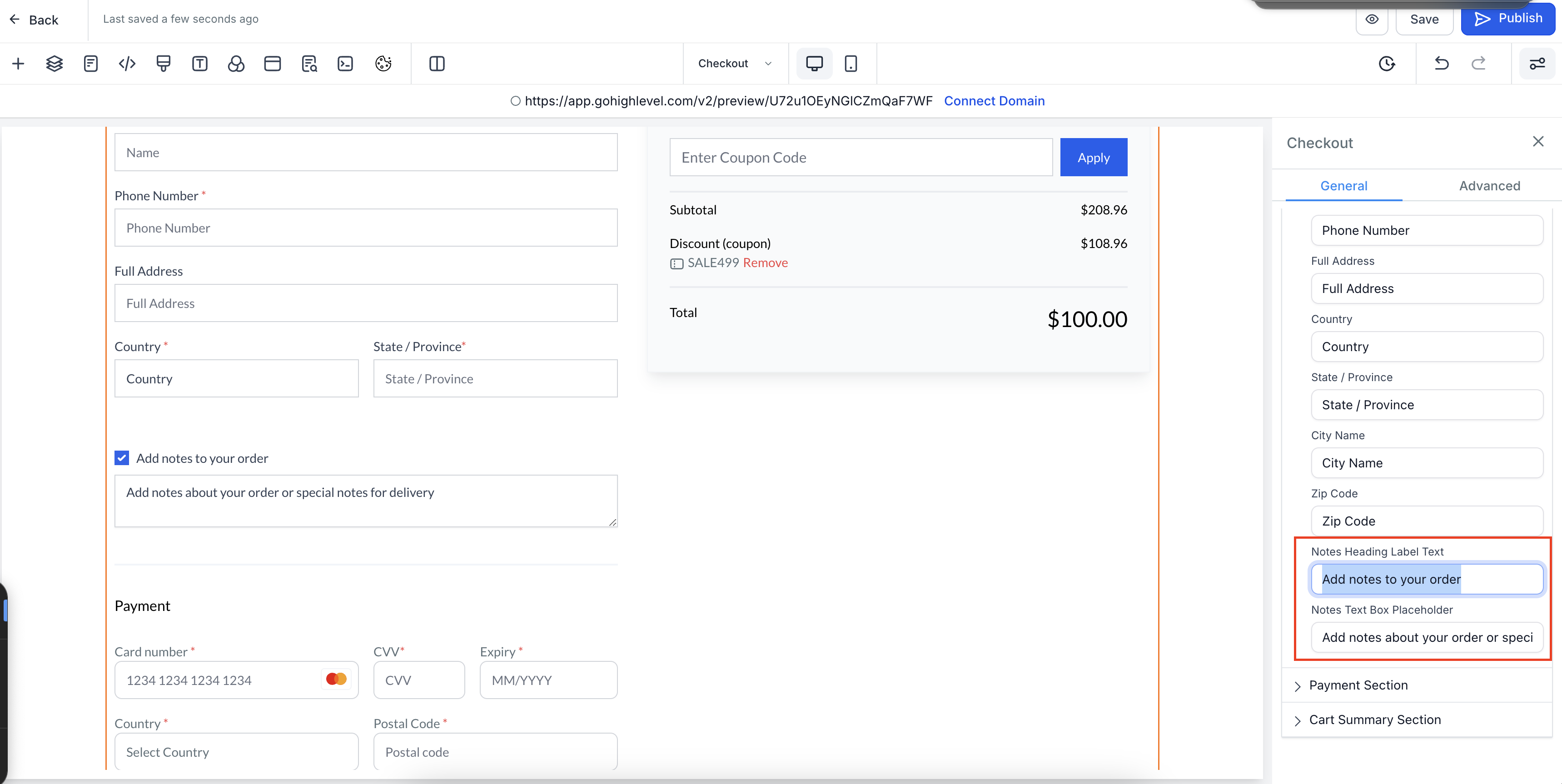
Task: Switch to the Advanced tab
Action: click(1489, 185)
